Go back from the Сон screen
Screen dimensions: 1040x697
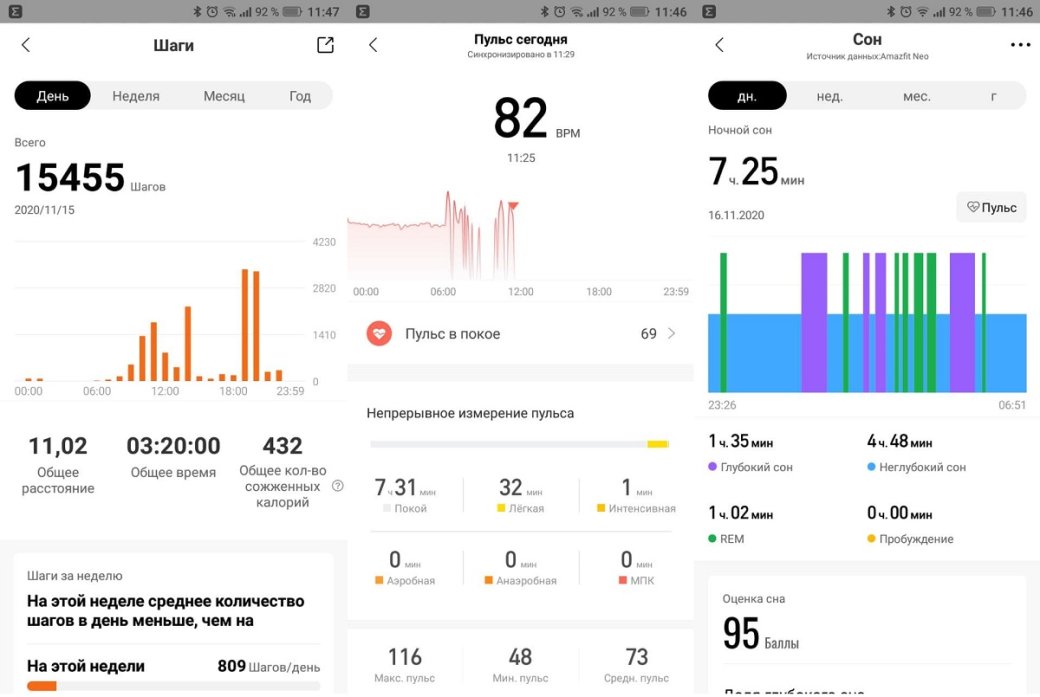click(720, 45)
